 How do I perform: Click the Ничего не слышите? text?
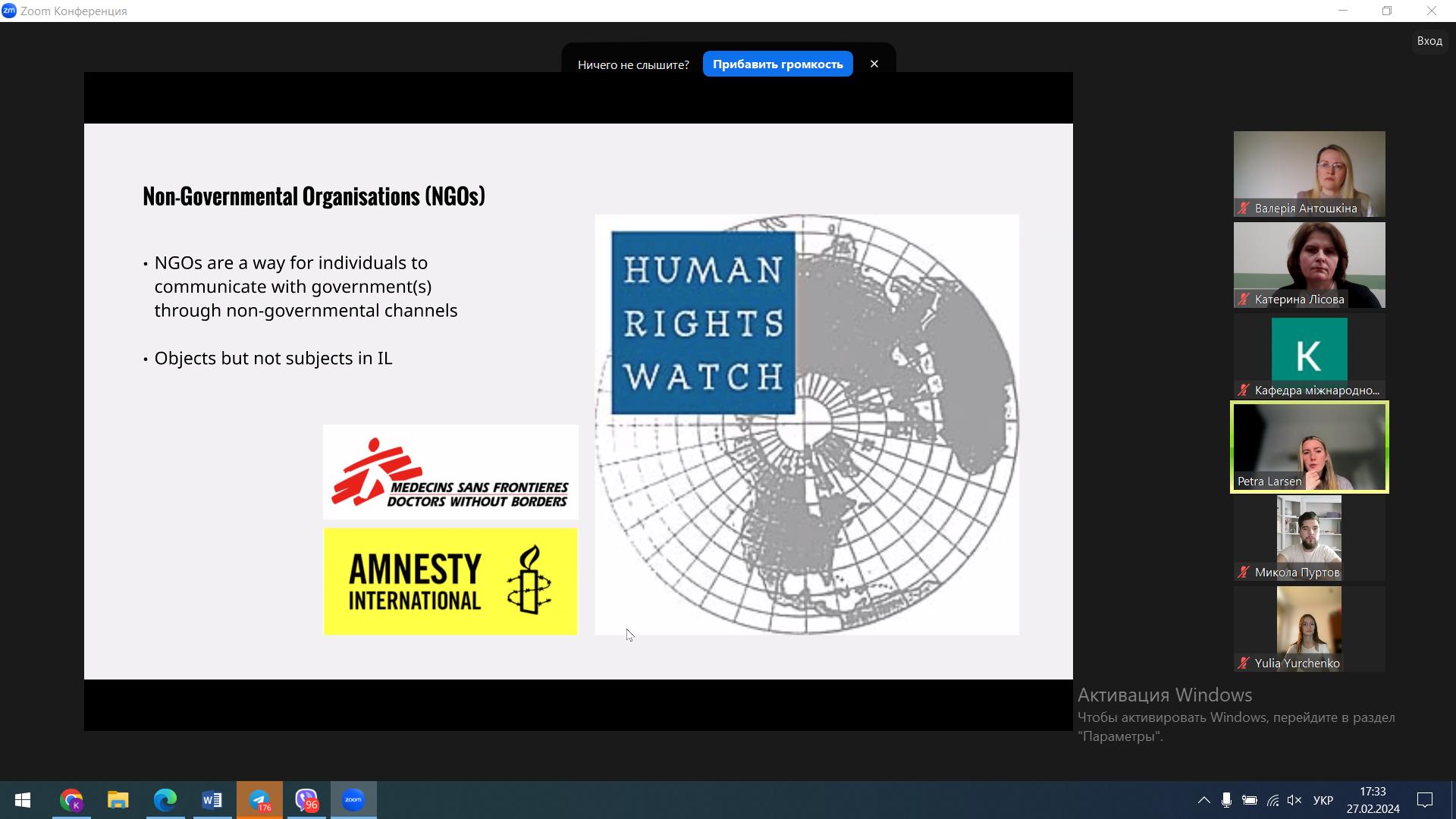pos(633,64)
